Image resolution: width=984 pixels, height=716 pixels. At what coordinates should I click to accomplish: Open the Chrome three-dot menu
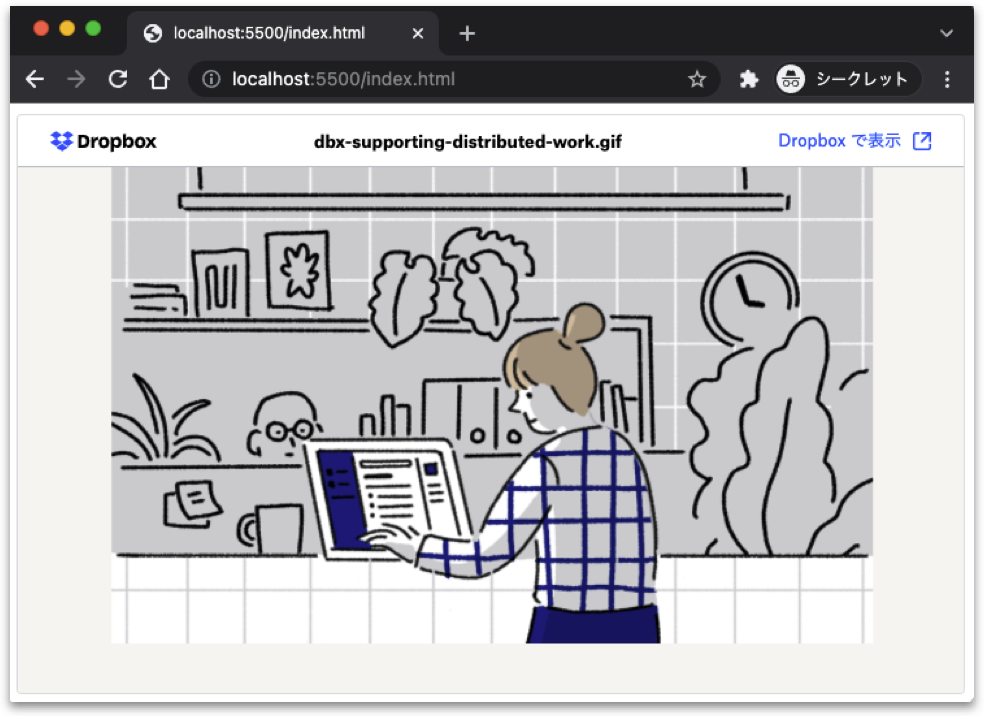tap(947, 79)
